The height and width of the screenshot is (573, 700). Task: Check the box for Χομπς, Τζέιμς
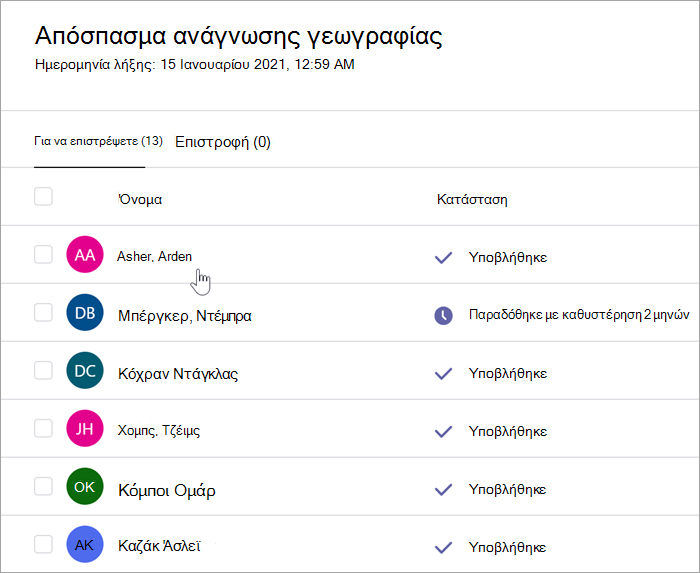pos(43,428)
